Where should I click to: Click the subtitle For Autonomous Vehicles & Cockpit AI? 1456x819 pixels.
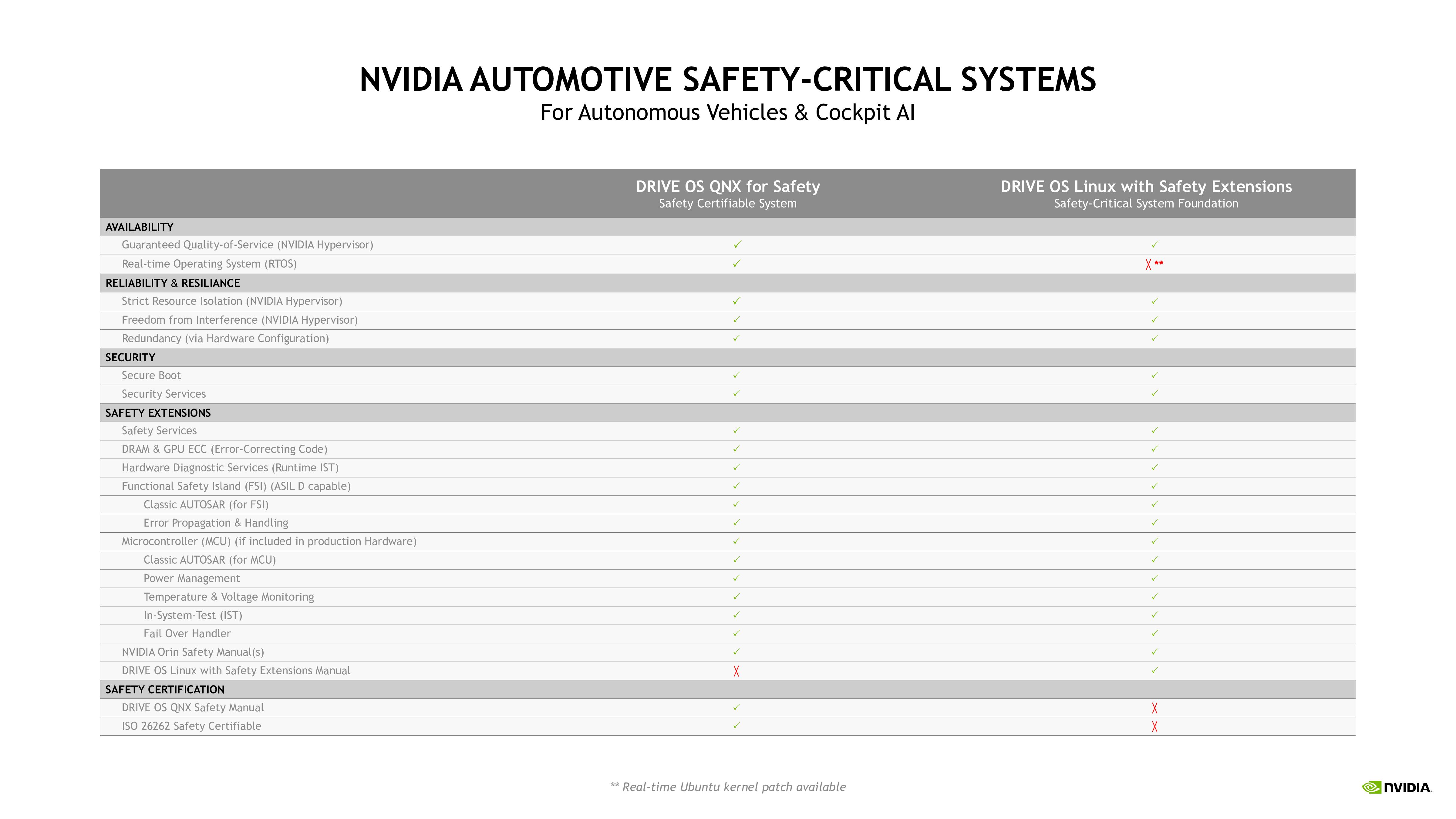pyautogui.click(x=728, y=113)
